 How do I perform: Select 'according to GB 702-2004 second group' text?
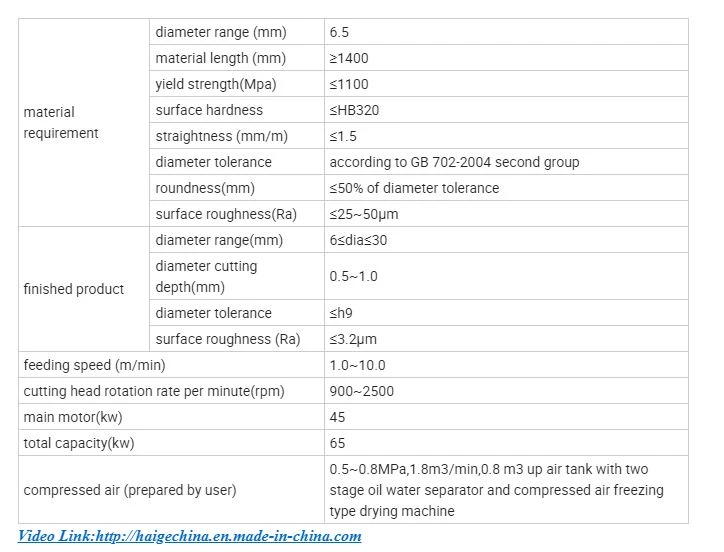tap(454, 162)
